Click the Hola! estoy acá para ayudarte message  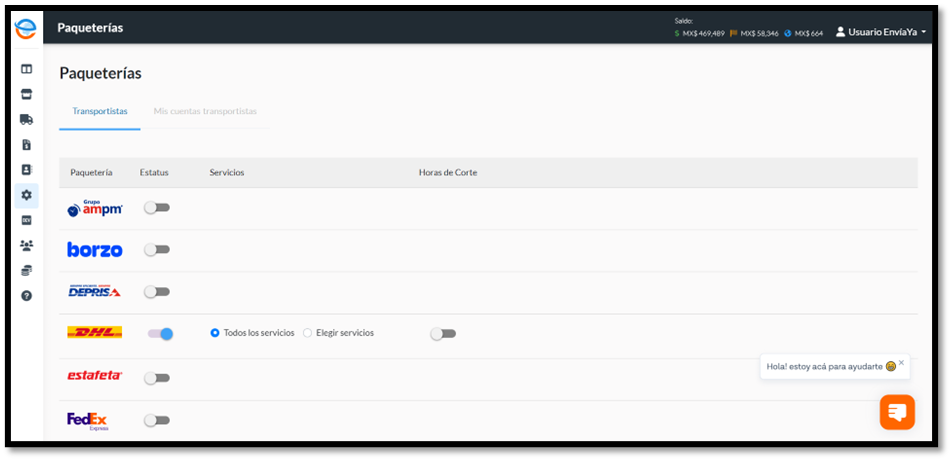[x=824, y=367]
